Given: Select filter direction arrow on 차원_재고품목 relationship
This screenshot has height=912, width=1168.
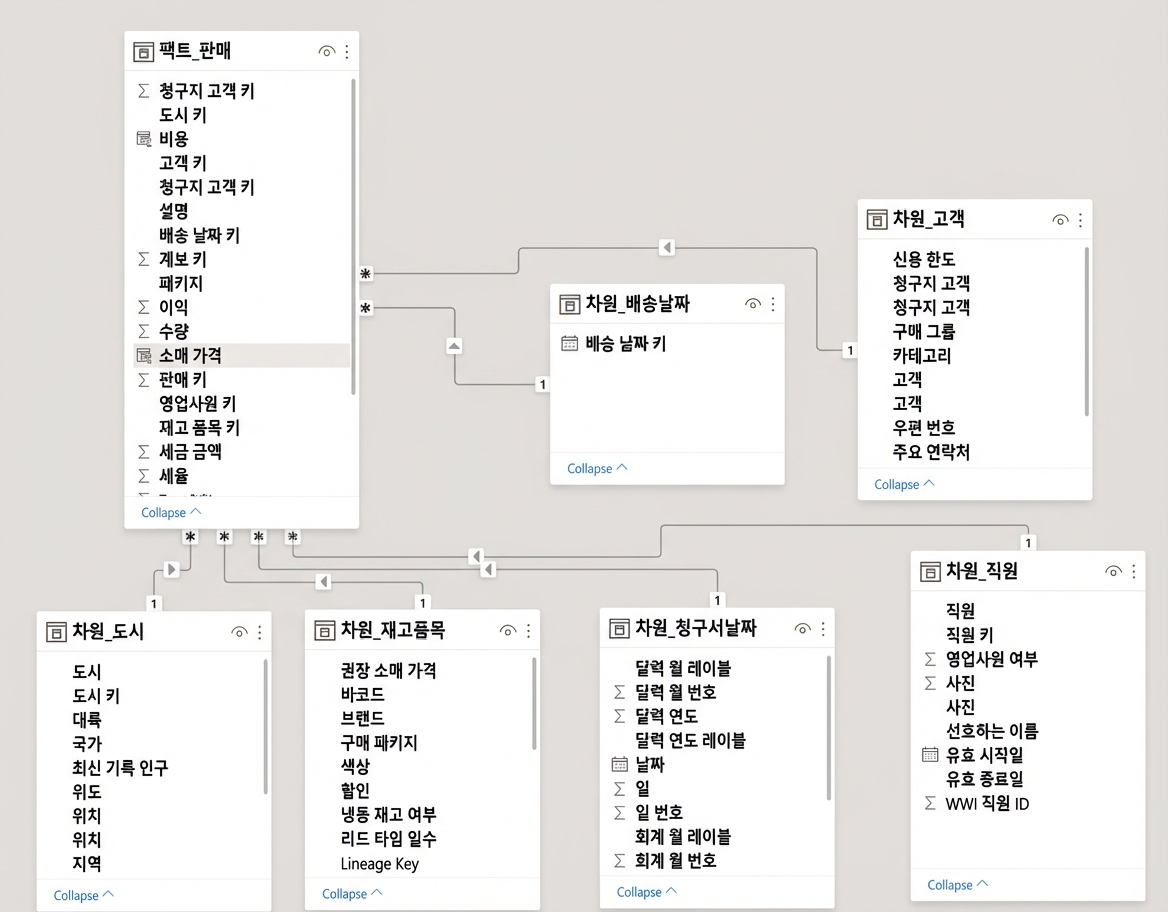Looking at the screenshot, I should pos(323,581).
